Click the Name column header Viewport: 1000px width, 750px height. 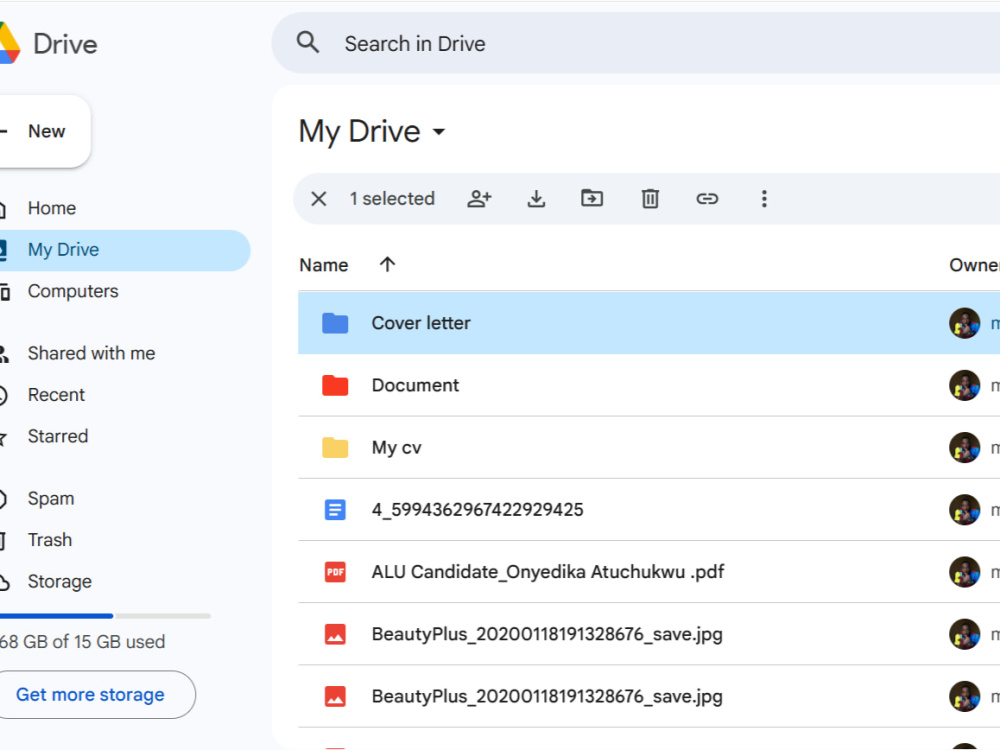[324, 265]
